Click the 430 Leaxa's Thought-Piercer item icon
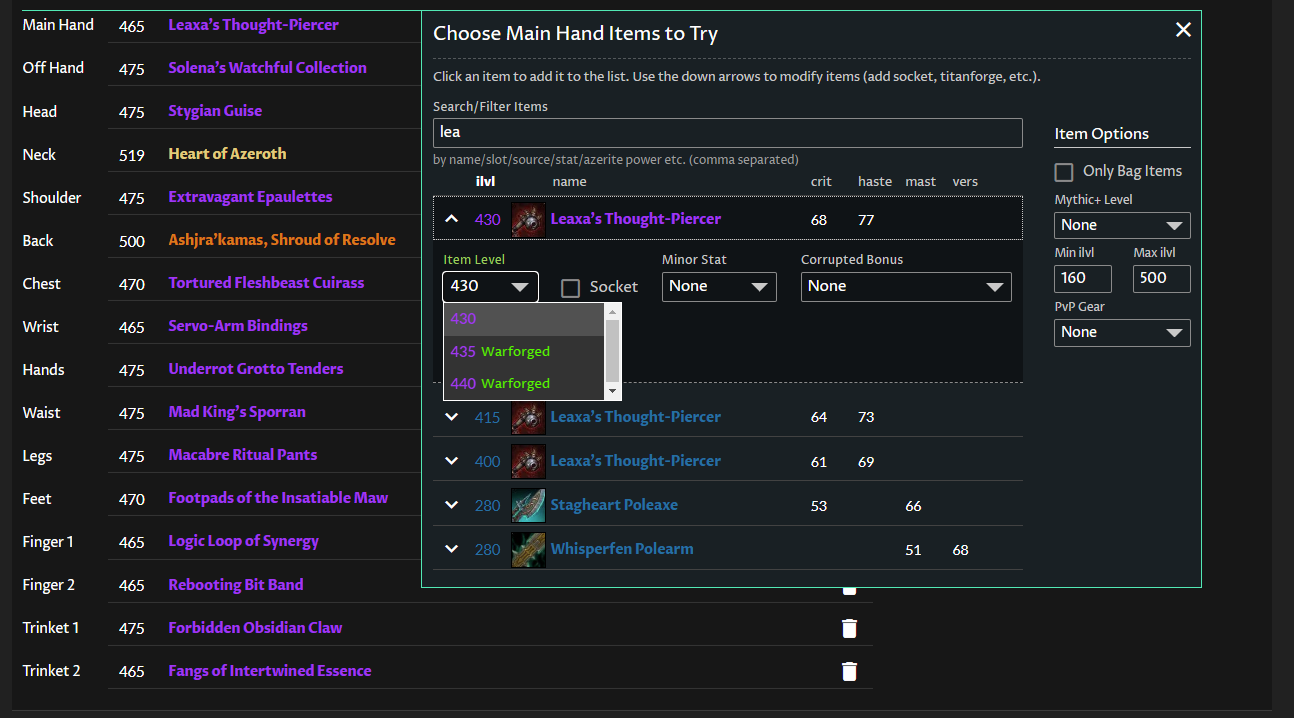 pyautogui.click(x=528, y=219)
